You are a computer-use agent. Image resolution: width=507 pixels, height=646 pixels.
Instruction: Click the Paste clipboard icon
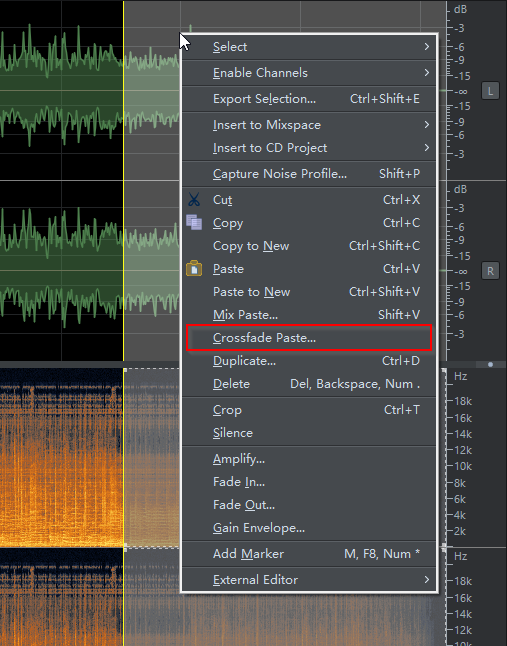(194, 269)
